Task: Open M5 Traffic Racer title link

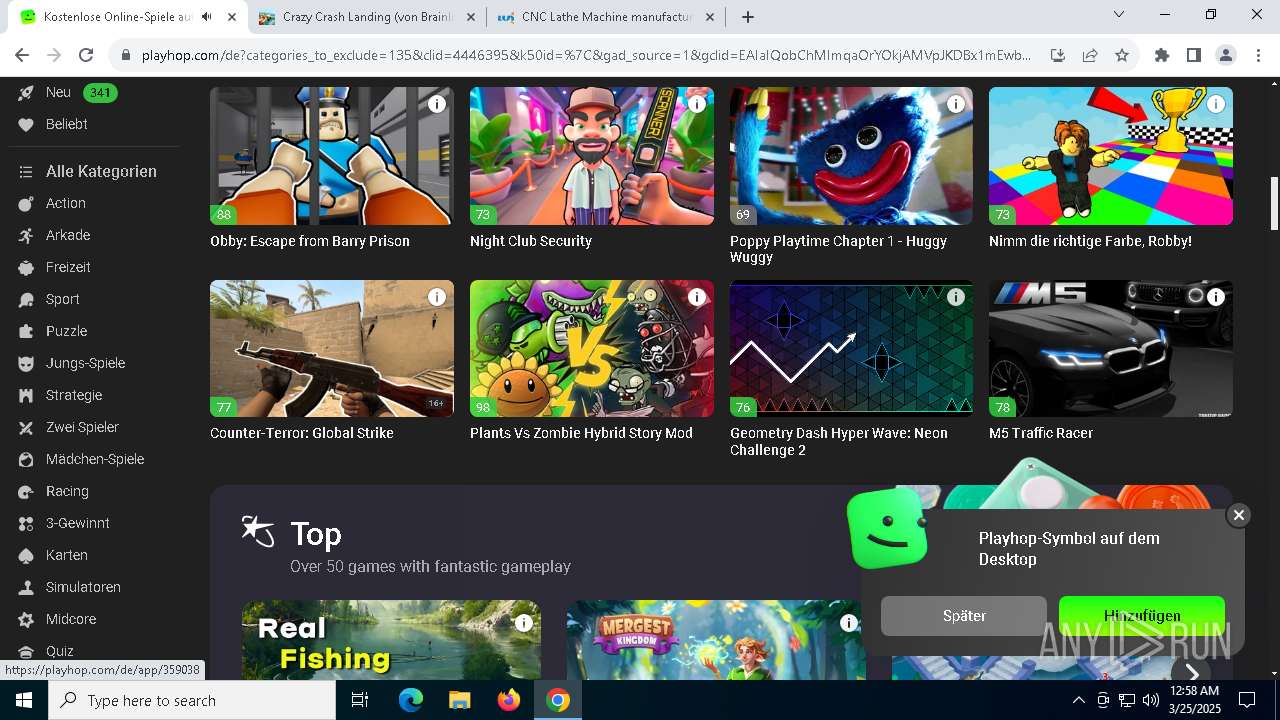Action: [1041, 433]
